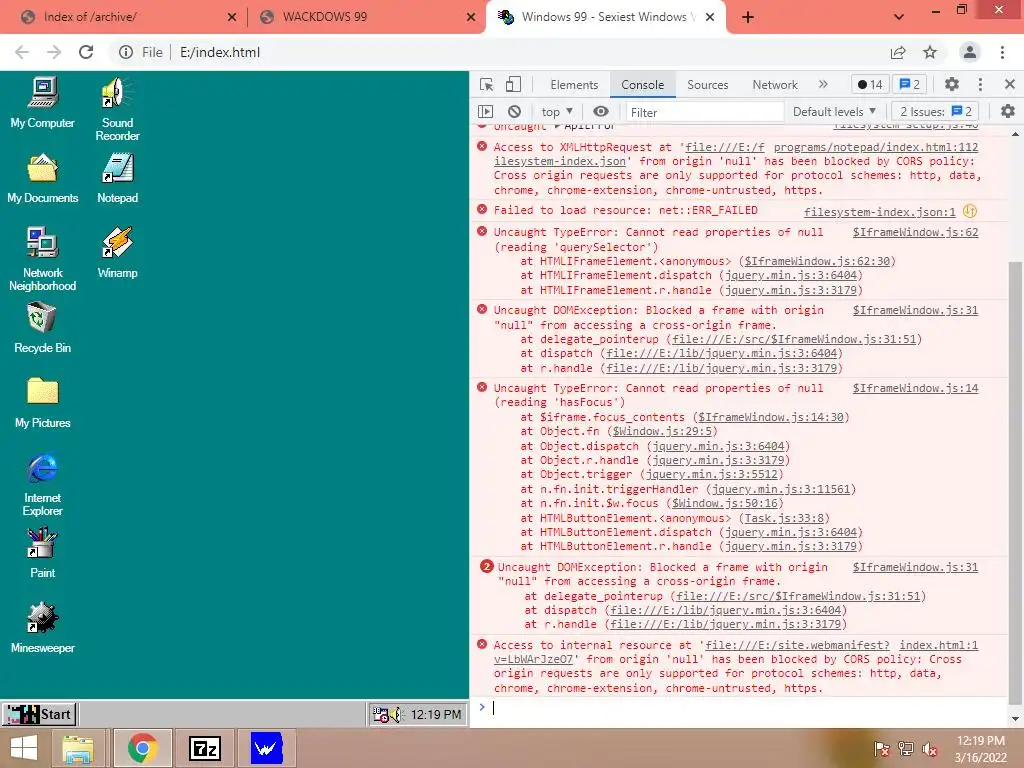Open the programs/notepad/index.html:112 source link
Screen dimensions: 1024x768
tap(876, 148)
